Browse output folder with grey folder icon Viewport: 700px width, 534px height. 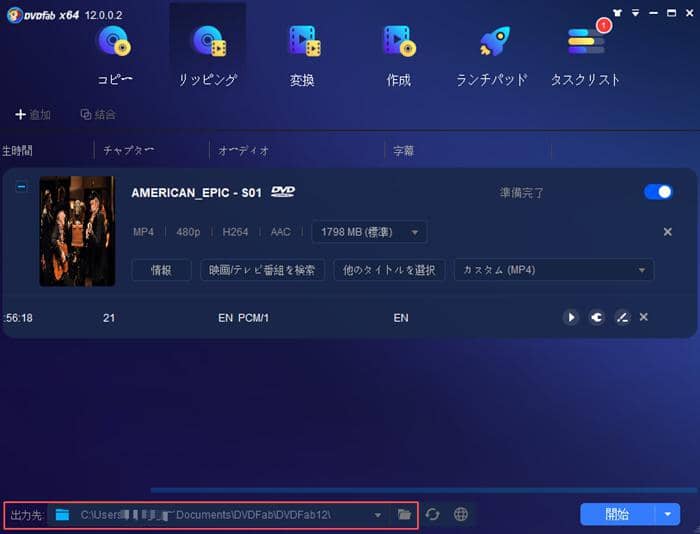[x=404, y=514]
